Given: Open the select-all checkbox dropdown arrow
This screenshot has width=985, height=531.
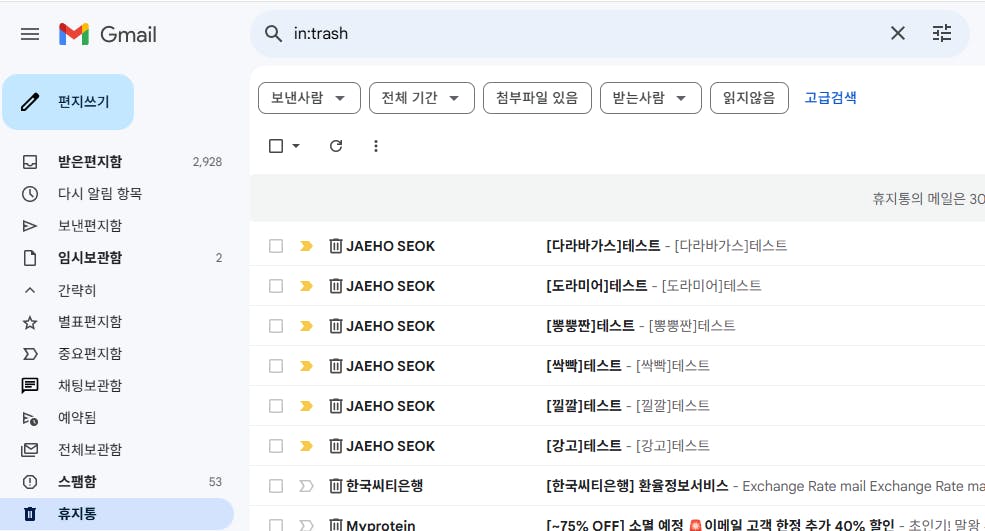Looking at the screenshot, I should 296,146.
